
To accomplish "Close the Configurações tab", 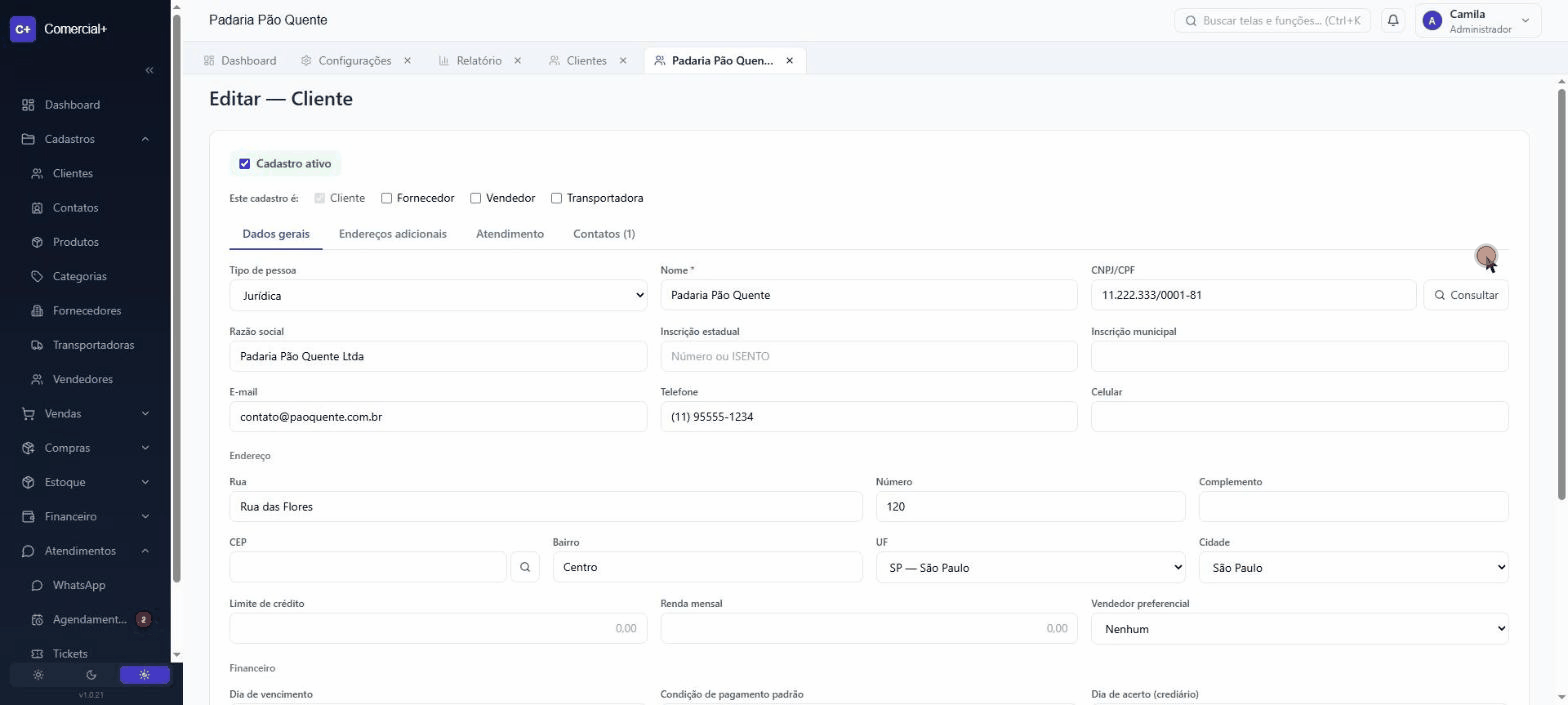I will point(407,61).
